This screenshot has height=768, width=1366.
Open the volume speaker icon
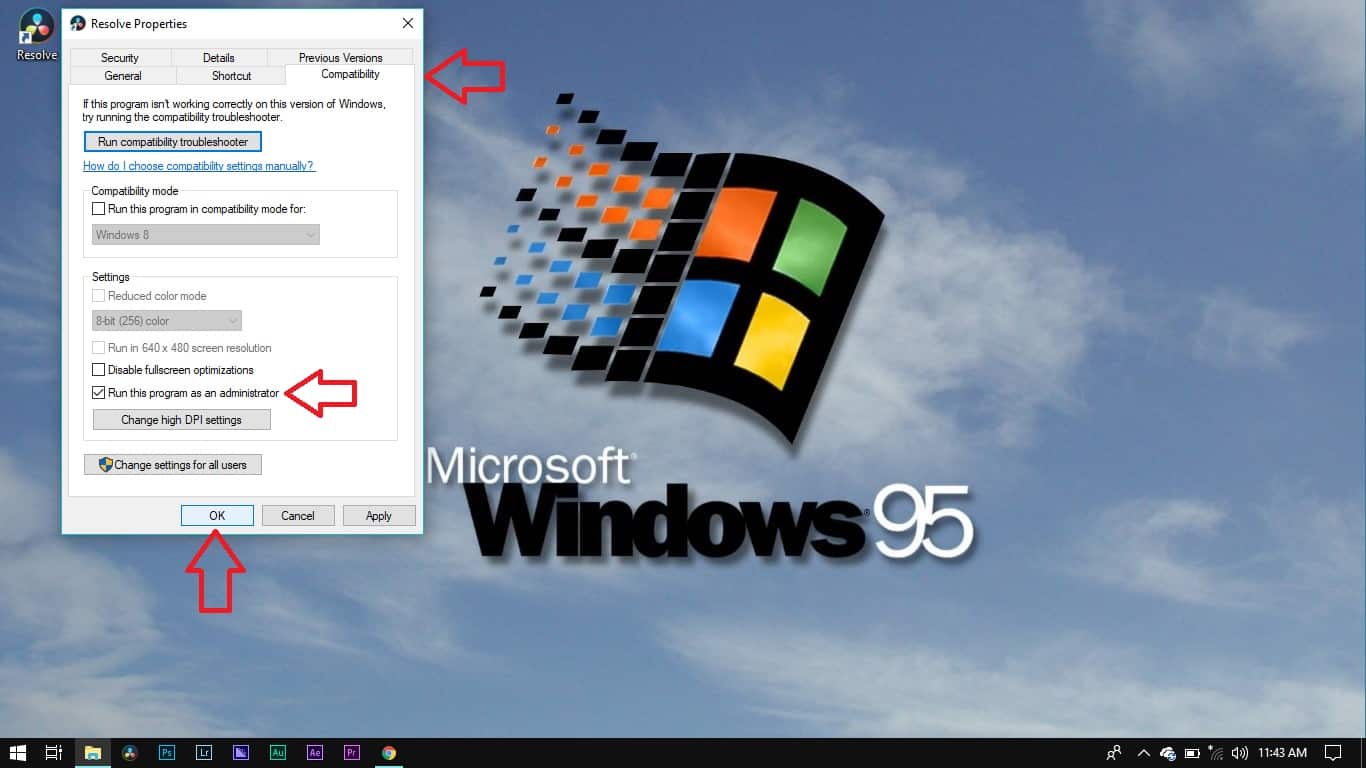click(1240, 753)
